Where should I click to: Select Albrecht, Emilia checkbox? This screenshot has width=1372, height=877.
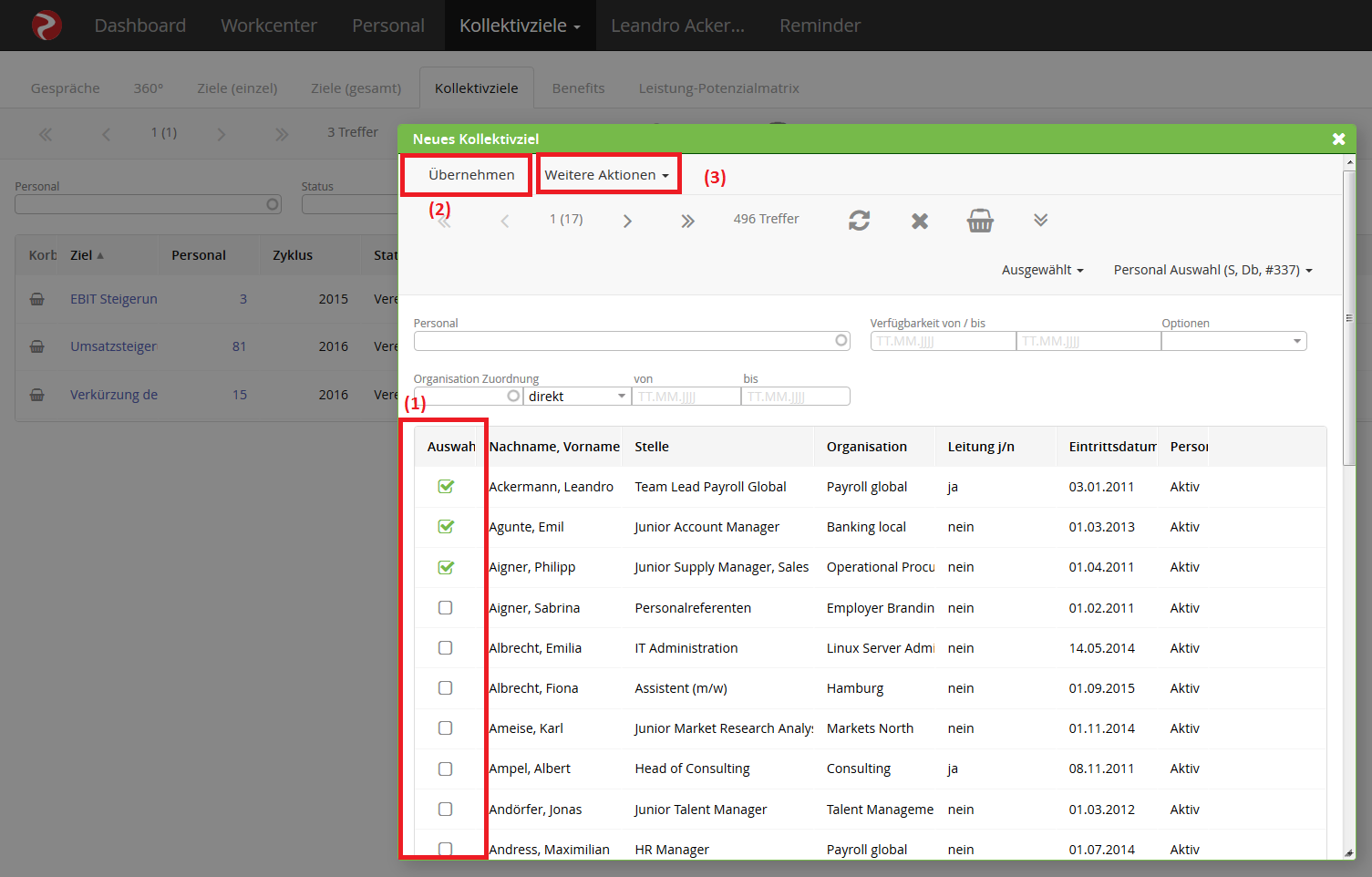point(445,647)
